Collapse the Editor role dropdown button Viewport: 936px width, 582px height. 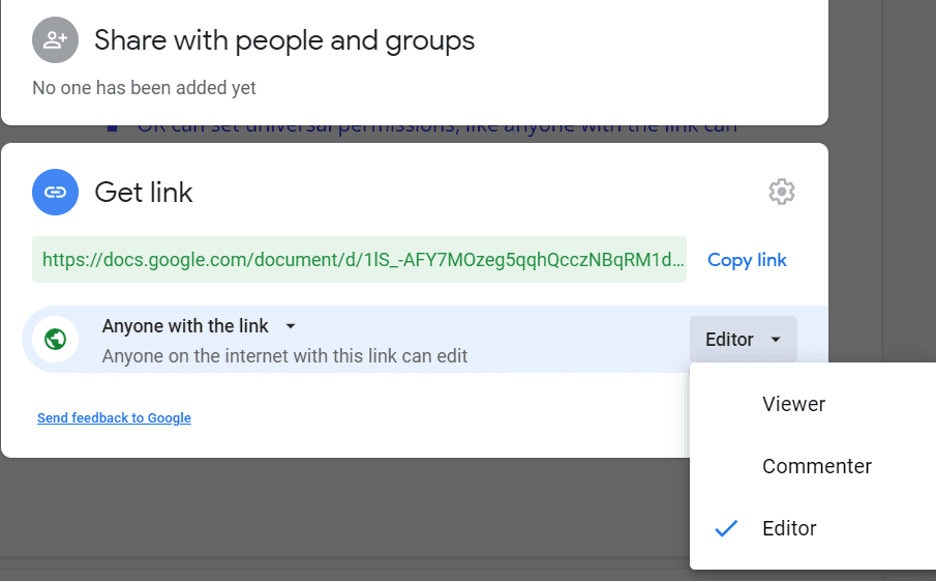pos(742,339)
